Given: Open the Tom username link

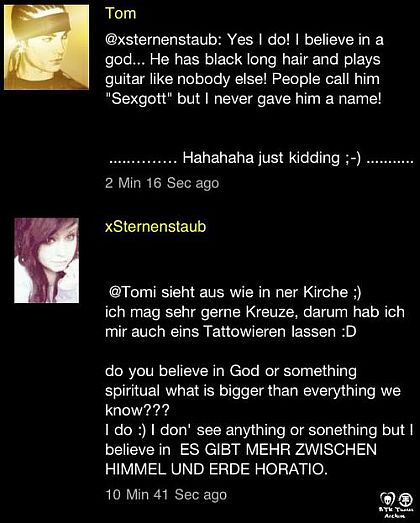Looking at the screenshot, I should (x=121, y=13).
